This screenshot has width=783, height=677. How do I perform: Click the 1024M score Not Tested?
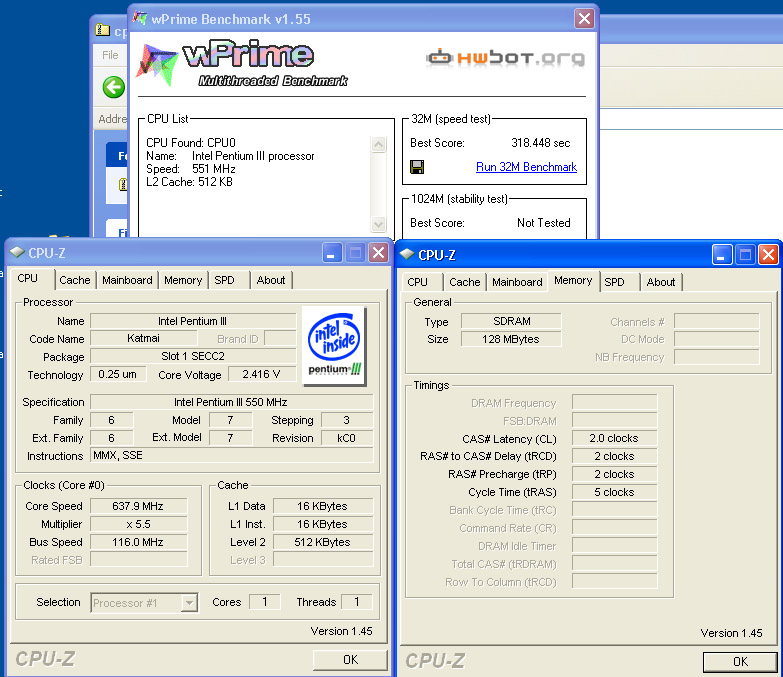[x=543, y=223]
